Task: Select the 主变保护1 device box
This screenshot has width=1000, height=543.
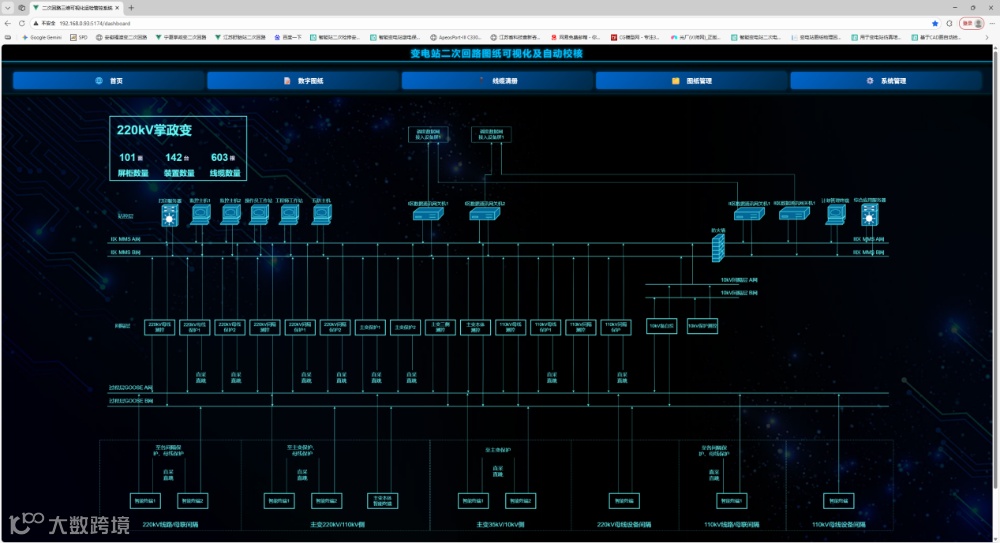Action: coord(370,327)
